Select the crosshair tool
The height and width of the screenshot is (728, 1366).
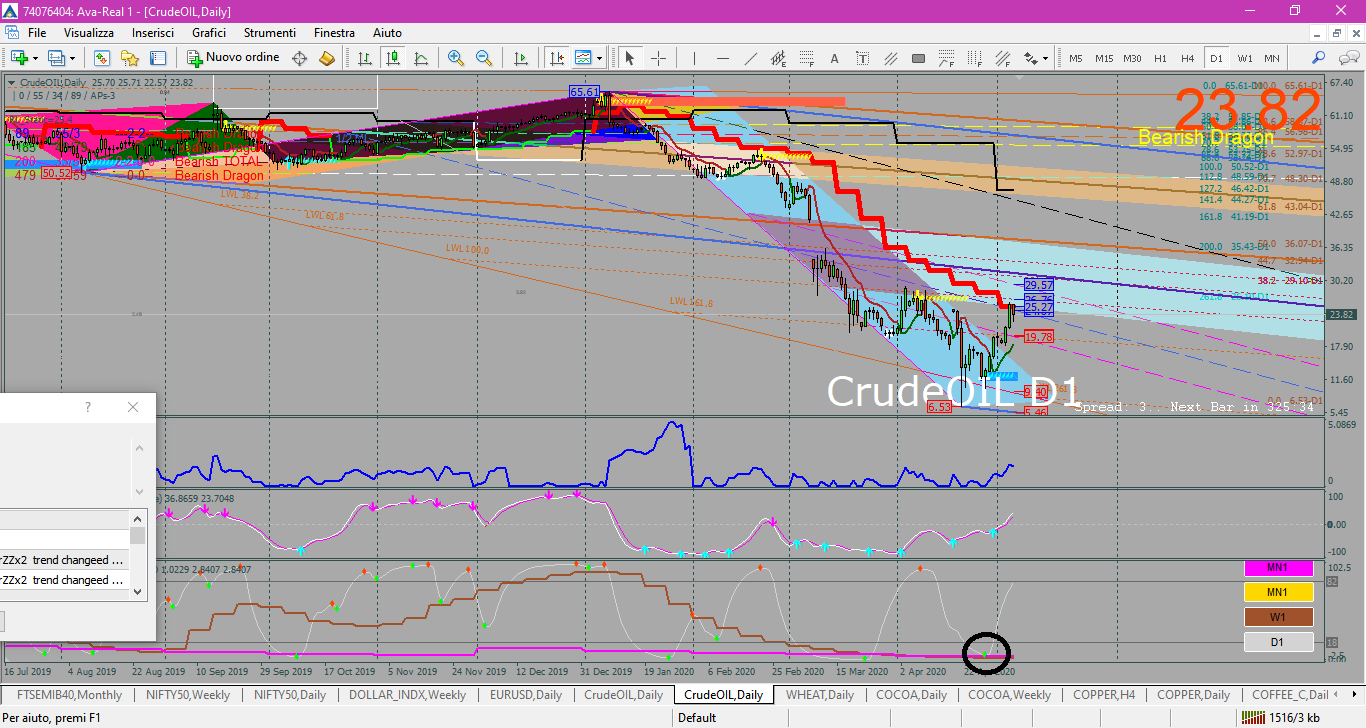(658, 58)
